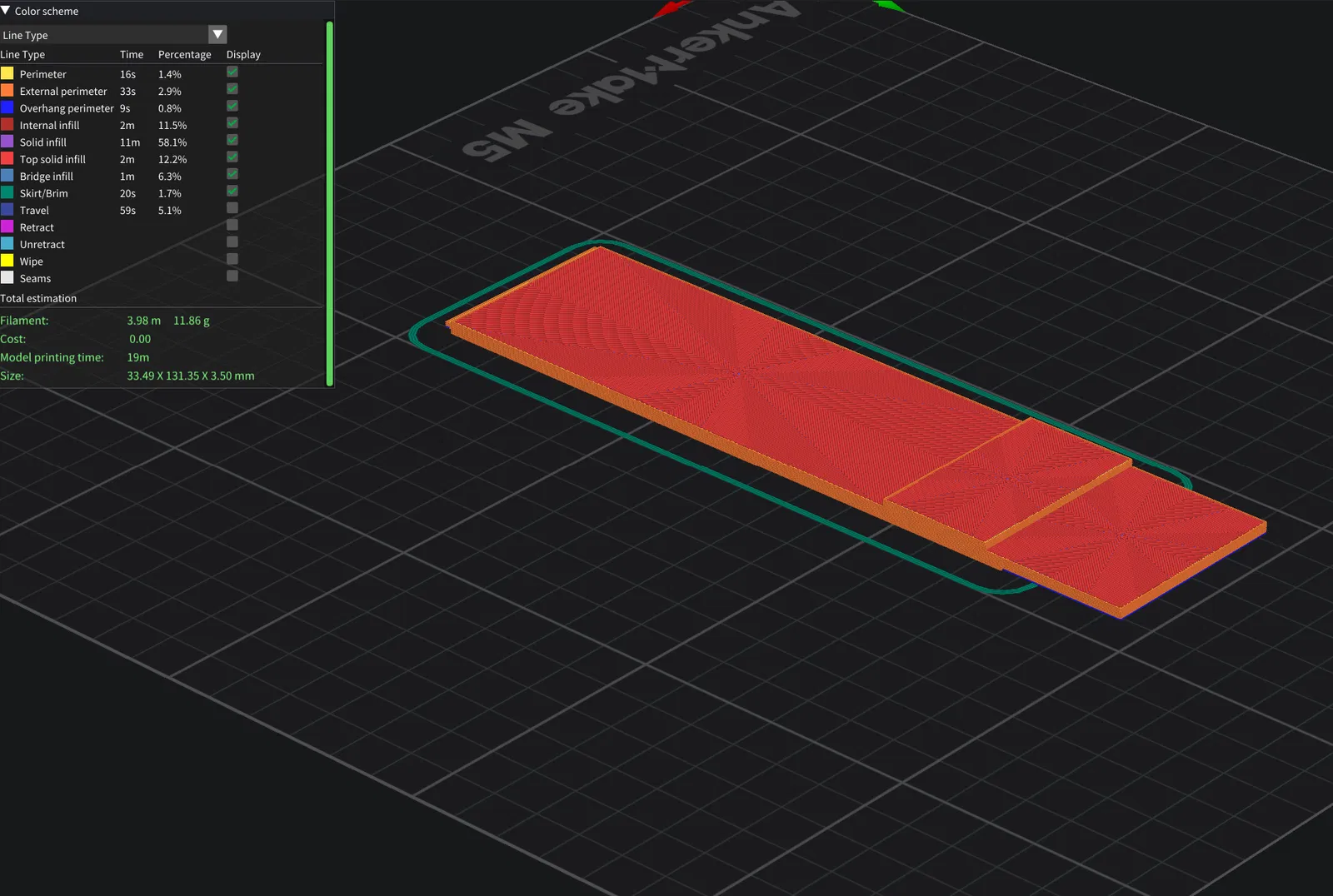Click the cost value "0.00"

140,339
